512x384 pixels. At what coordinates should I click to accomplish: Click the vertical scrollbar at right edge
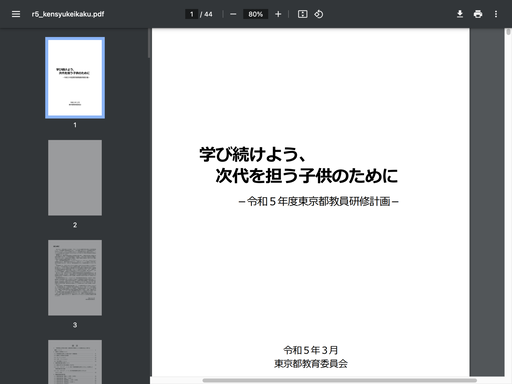pyautogui.click(x=508, y=32)
